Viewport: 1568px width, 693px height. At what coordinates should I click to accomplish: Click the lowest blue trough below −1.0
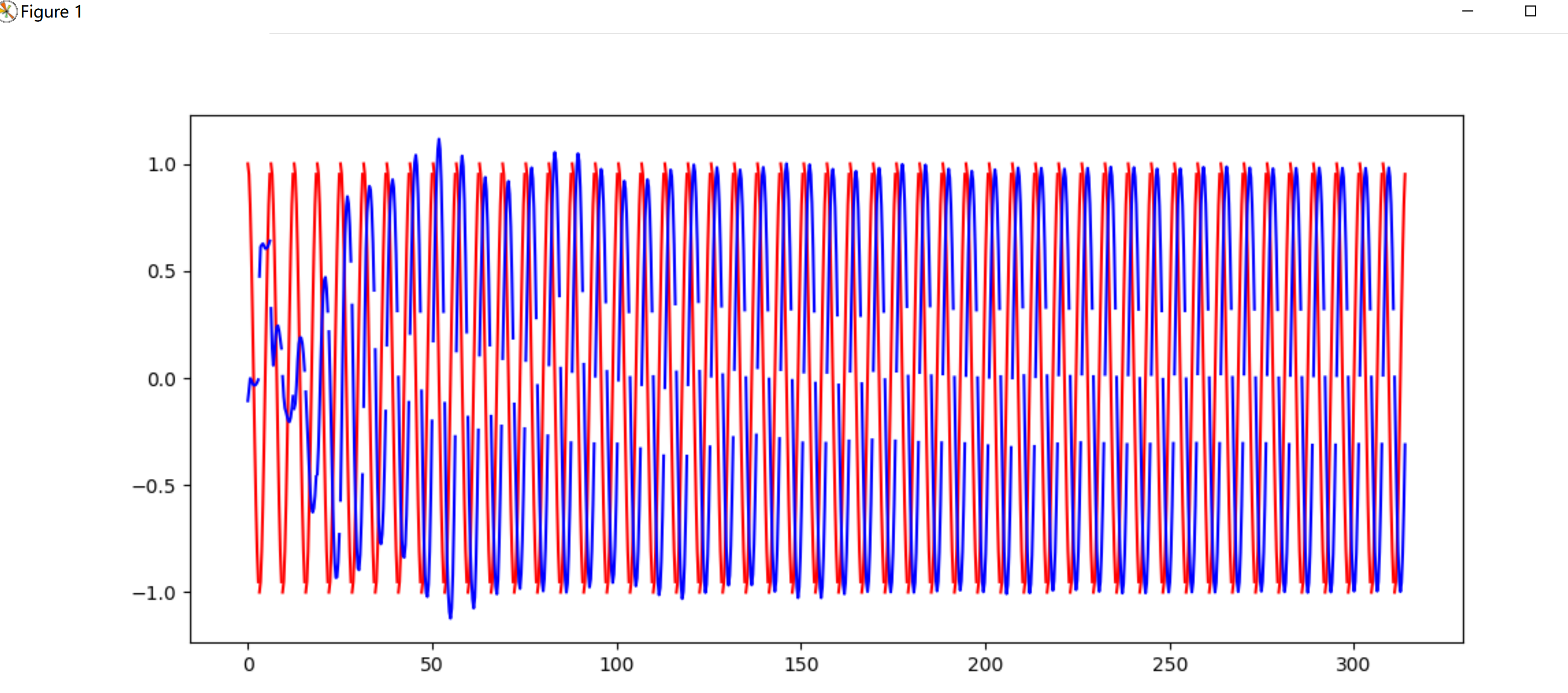451,617
